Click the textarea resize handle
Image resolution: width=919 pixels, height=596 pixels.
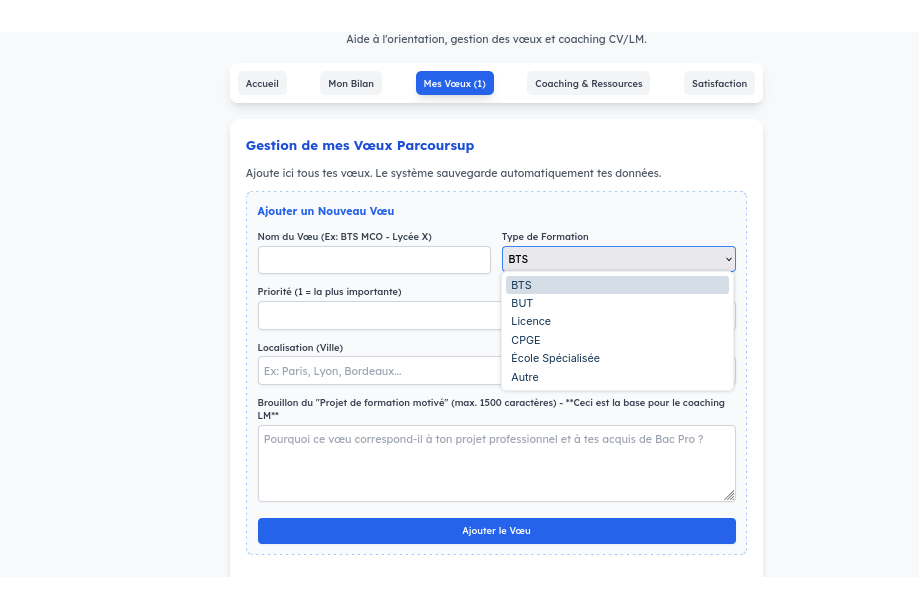coord(729,495)
